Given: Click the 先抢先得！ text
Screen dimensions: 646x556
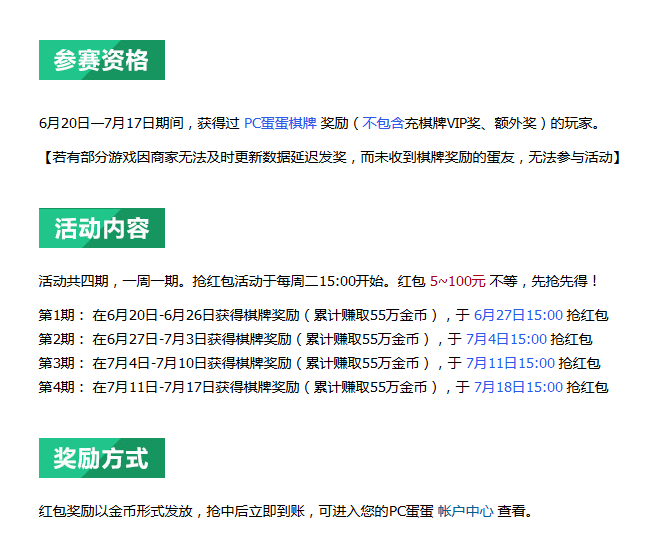Looking at the screenshot, I should tap(564, 281).
